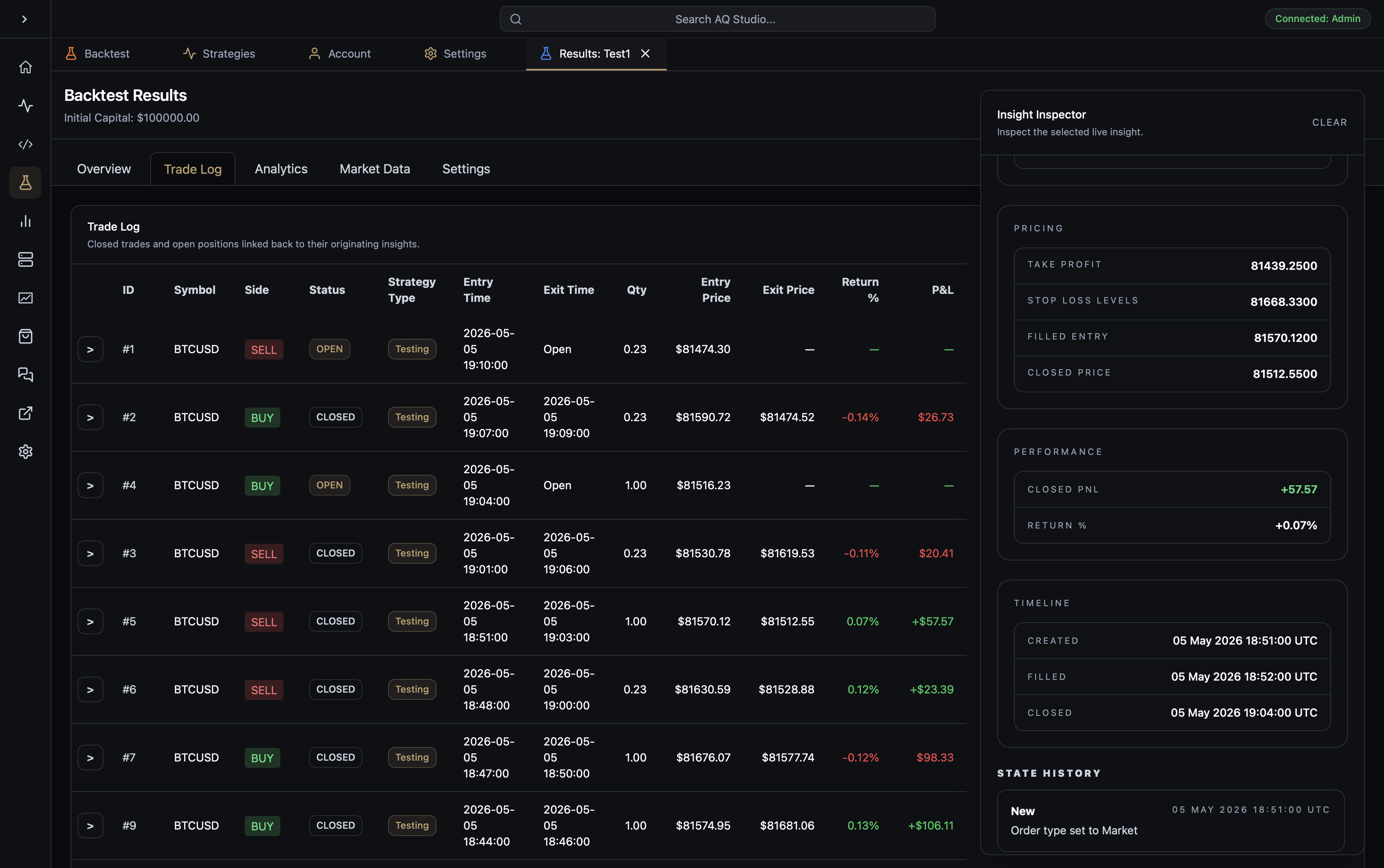Switch to the Settings top tab

click(x=455, y=54)
